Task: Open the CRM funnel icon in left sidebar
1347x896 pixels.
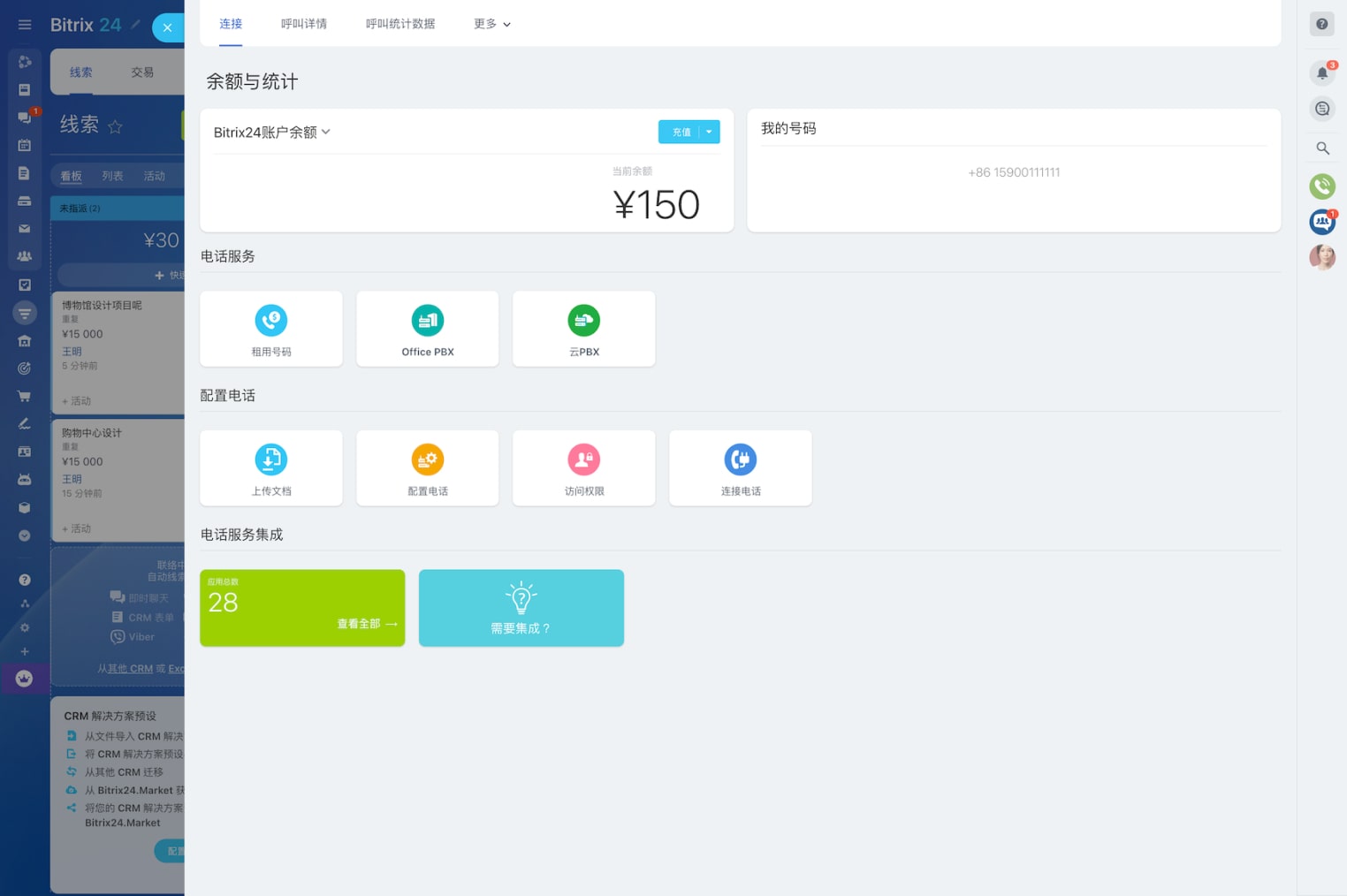Action: (x=25, y=313)
